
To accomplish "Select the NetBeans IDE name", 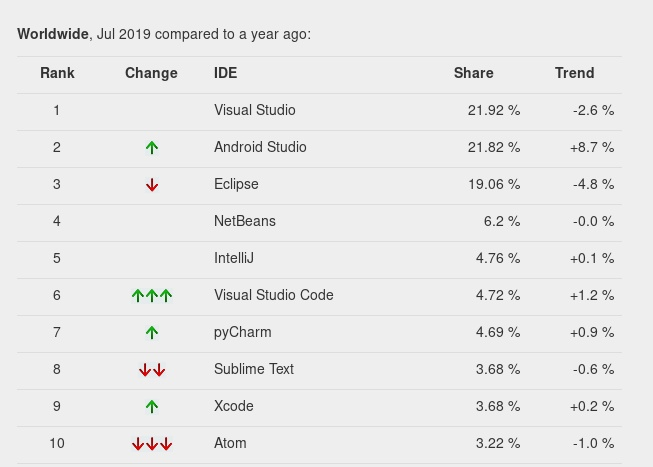I will click(x=244, y=221).
